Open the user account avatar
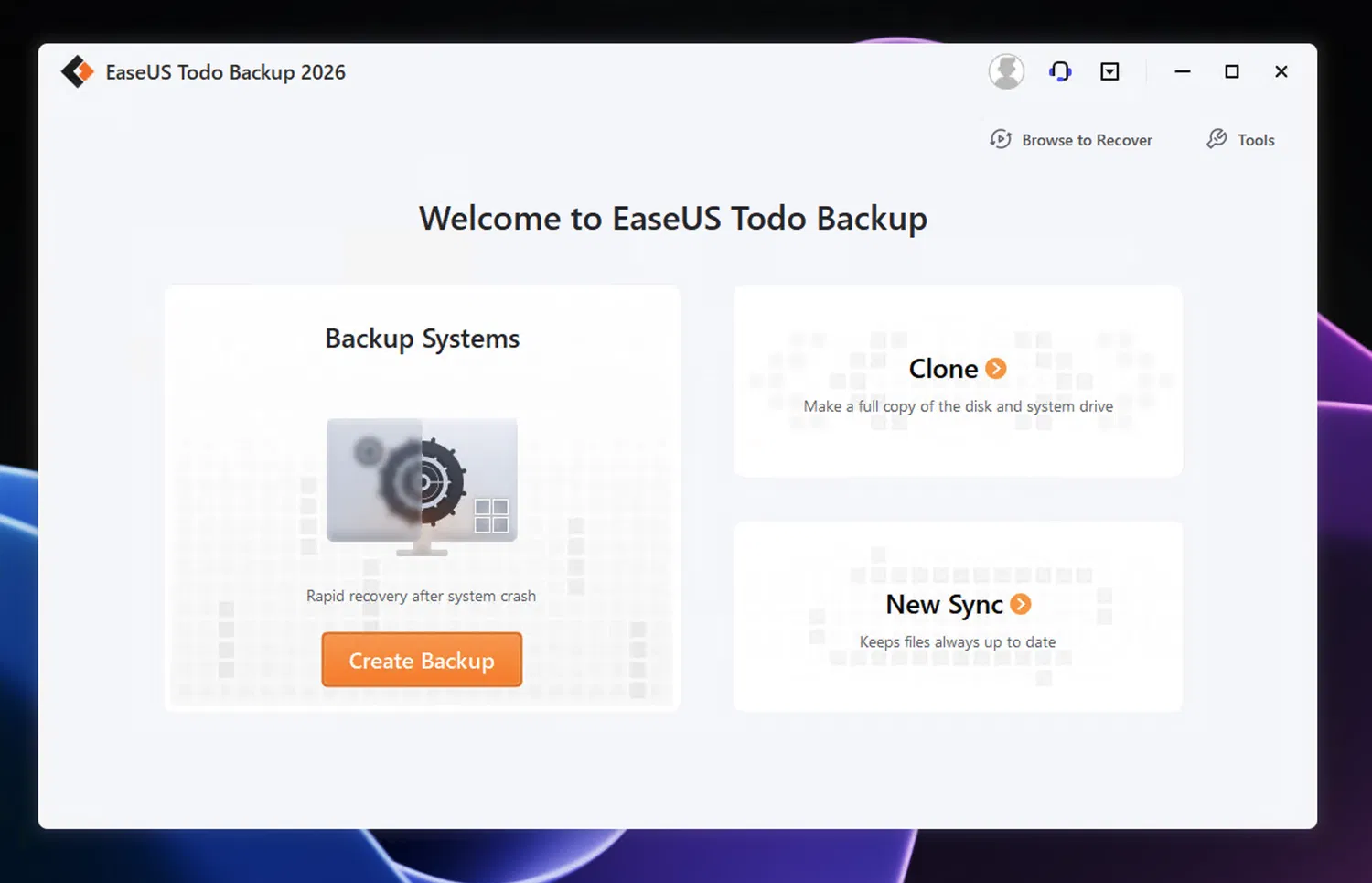This screenshot has height=883, width=1372. click(1006, 71)
